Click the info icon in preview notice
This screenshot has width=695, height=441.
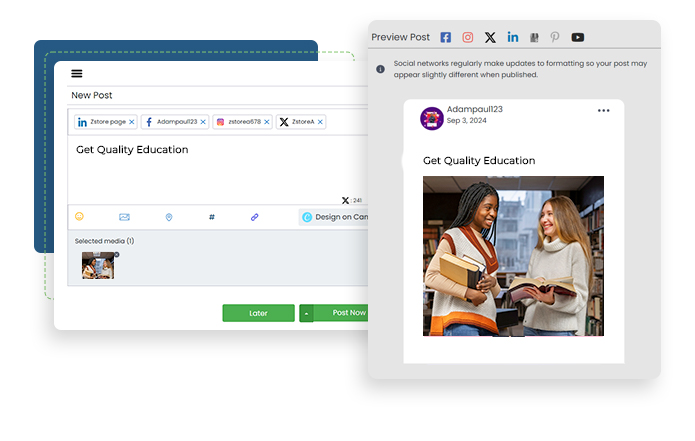(x=380, y=69)
